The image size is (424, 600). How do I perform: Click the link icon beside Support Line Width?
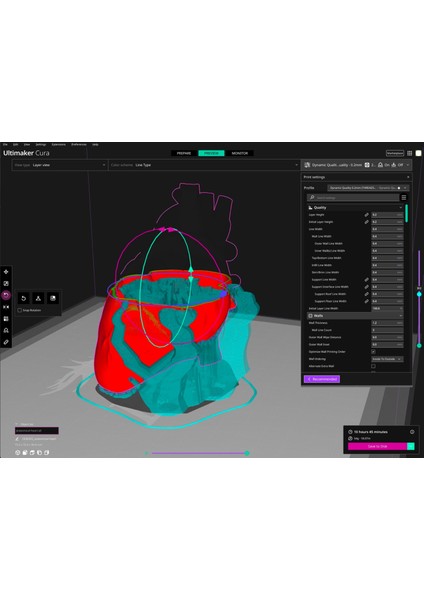point(366,280)
